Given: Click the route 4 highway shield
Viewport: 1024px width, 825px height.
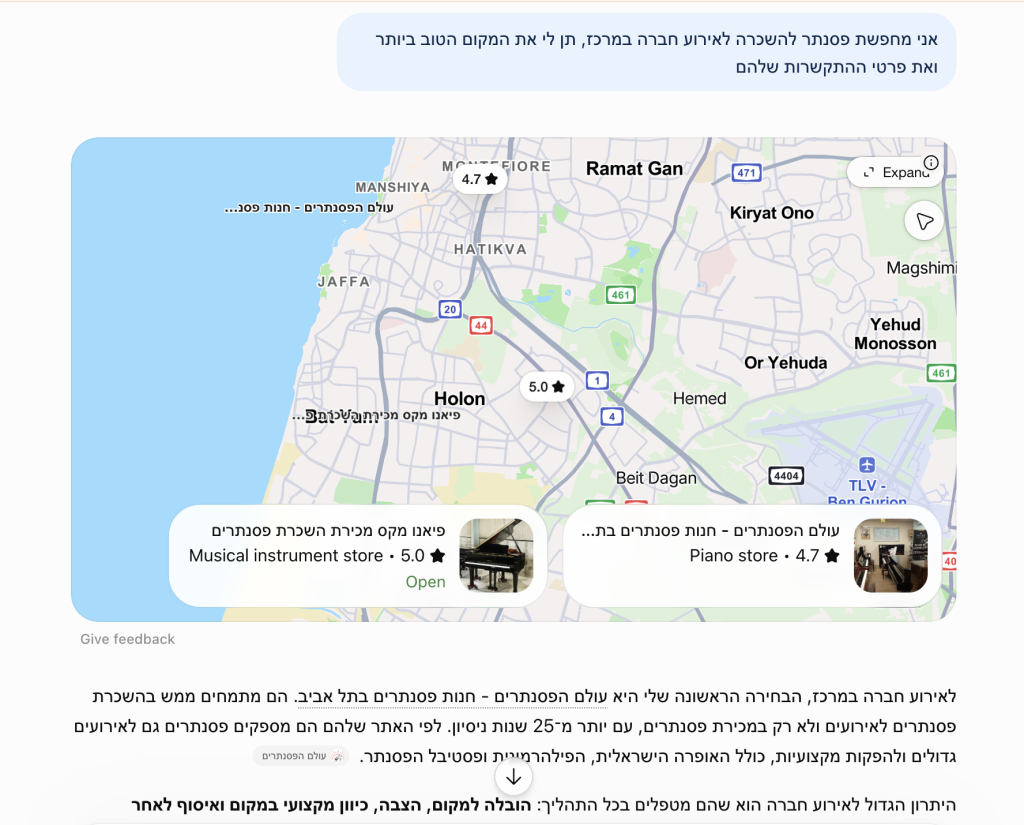Looking at the screenshot, I should click(612, 416).
